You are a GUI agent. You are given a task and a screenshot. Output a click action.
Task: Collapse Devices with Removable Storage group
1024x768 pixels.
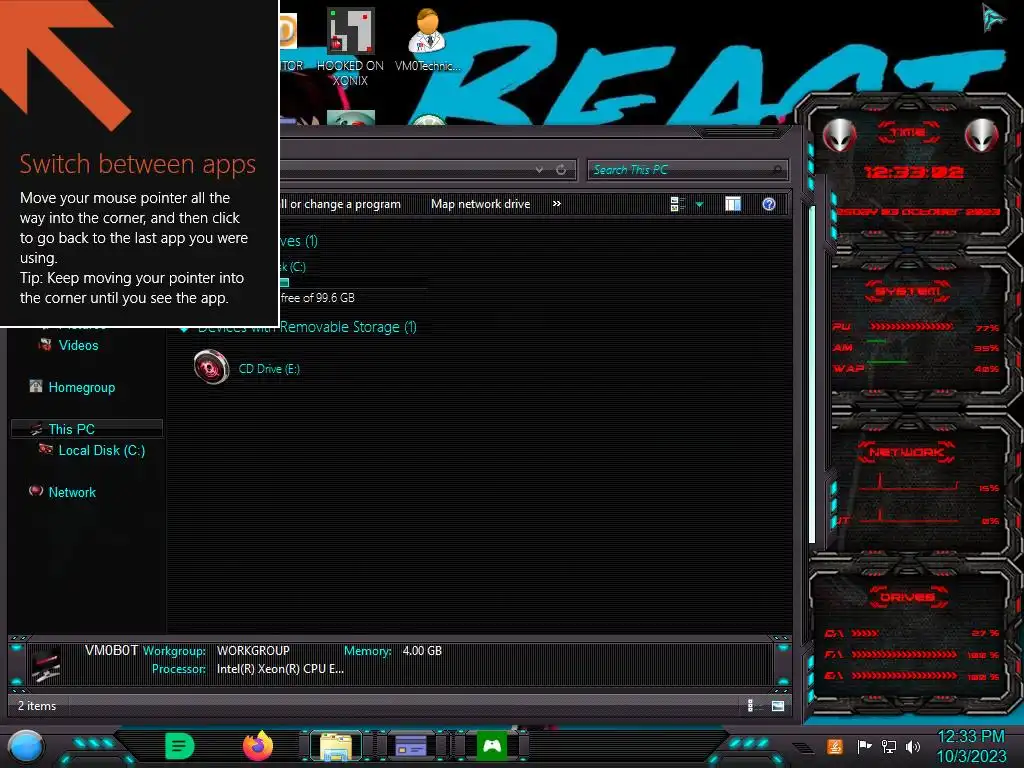pos(185,328)
